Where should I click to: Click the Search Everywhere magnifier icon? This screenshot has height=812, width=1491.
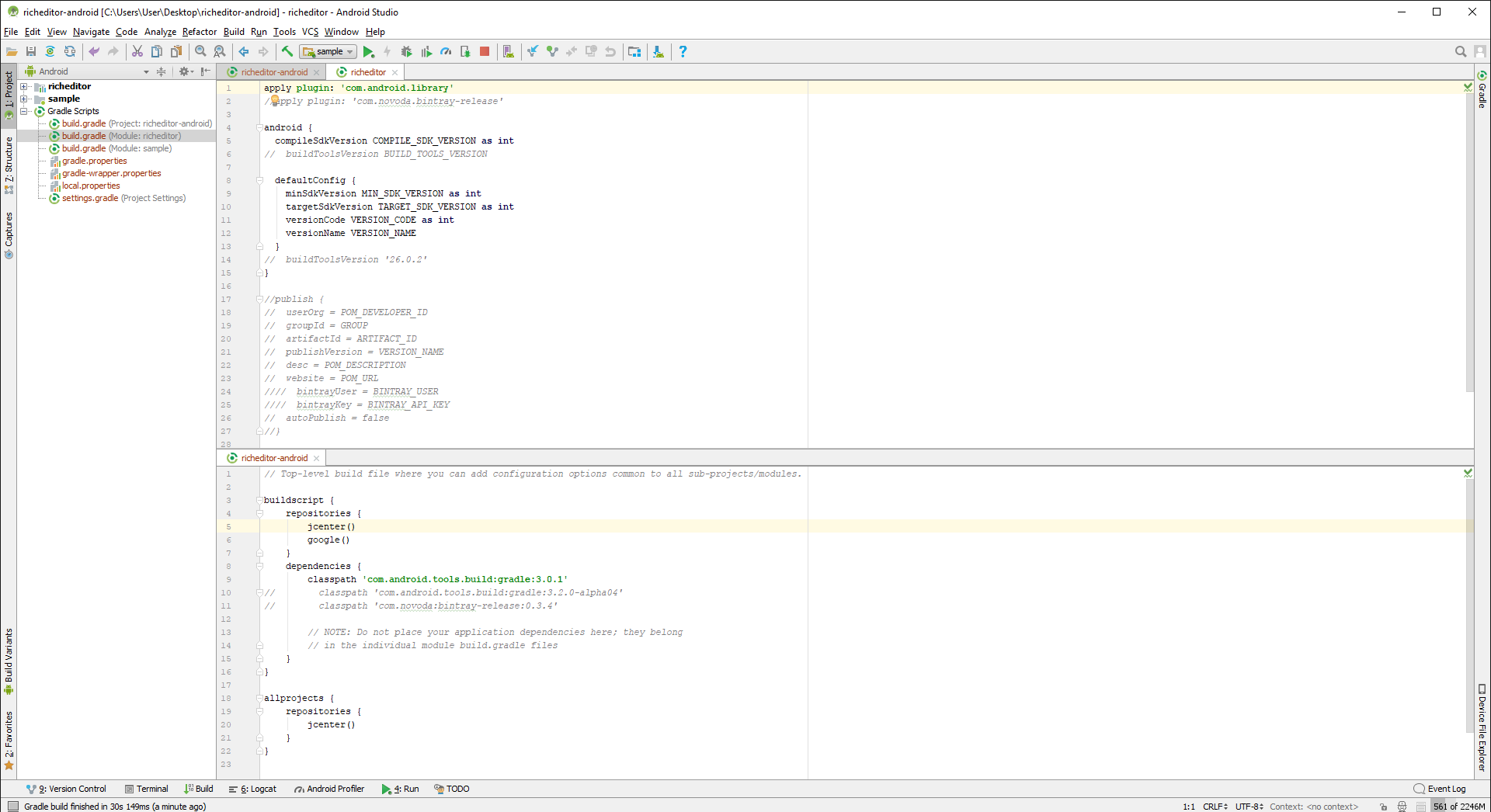(1461, 51)
